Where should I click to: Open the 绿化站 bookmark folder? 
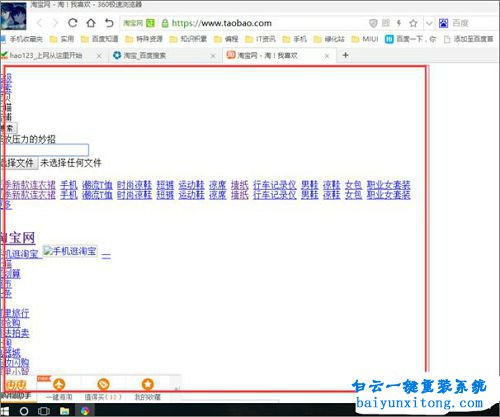[x=329, y=39]
